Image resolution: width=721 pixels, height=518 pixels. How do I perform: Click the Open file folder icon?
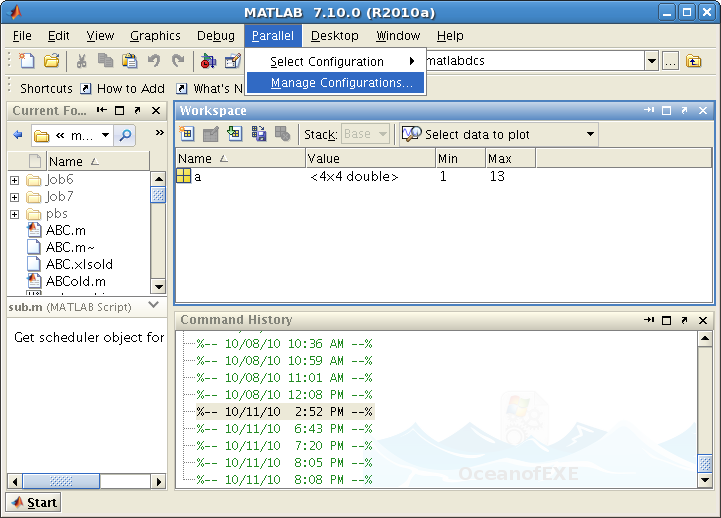pyautogui.click(x=52, y=61)
